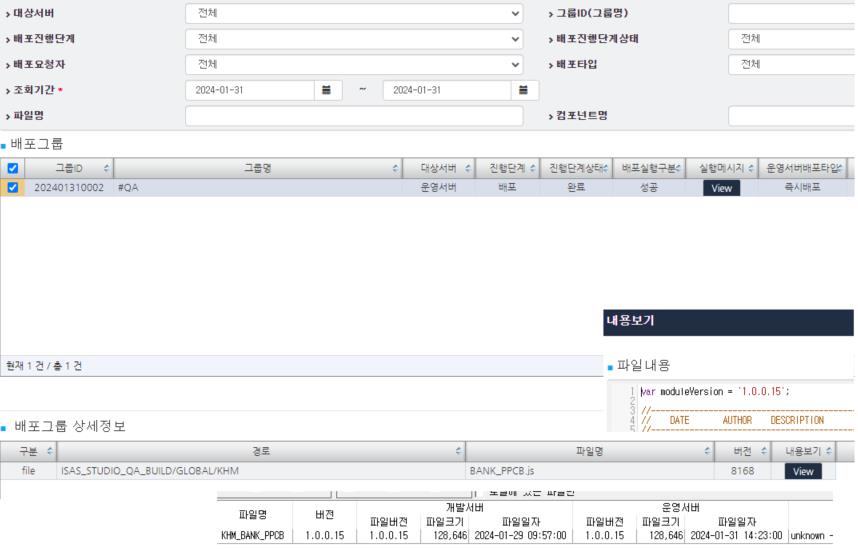Sort by 그룹ID column arrows
Viewport: 858px width, 550px height.
coord(106,169)
